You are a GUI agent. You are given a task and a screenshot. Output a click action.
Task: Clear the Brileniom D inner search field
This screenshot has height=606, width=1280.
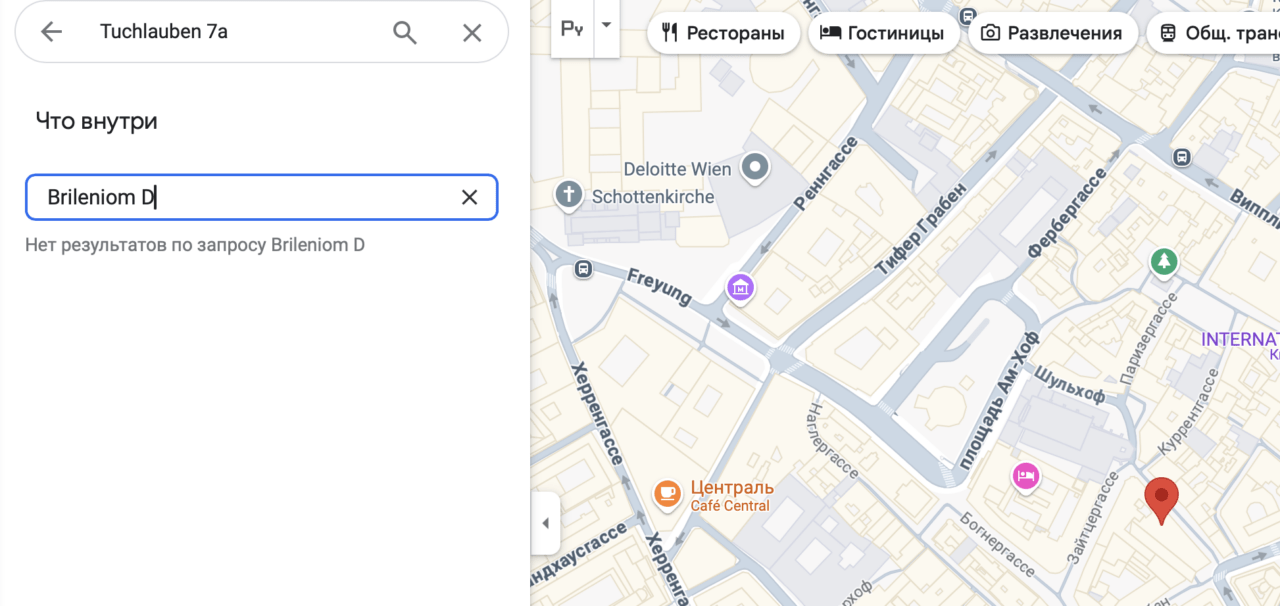tap(469, 197)
